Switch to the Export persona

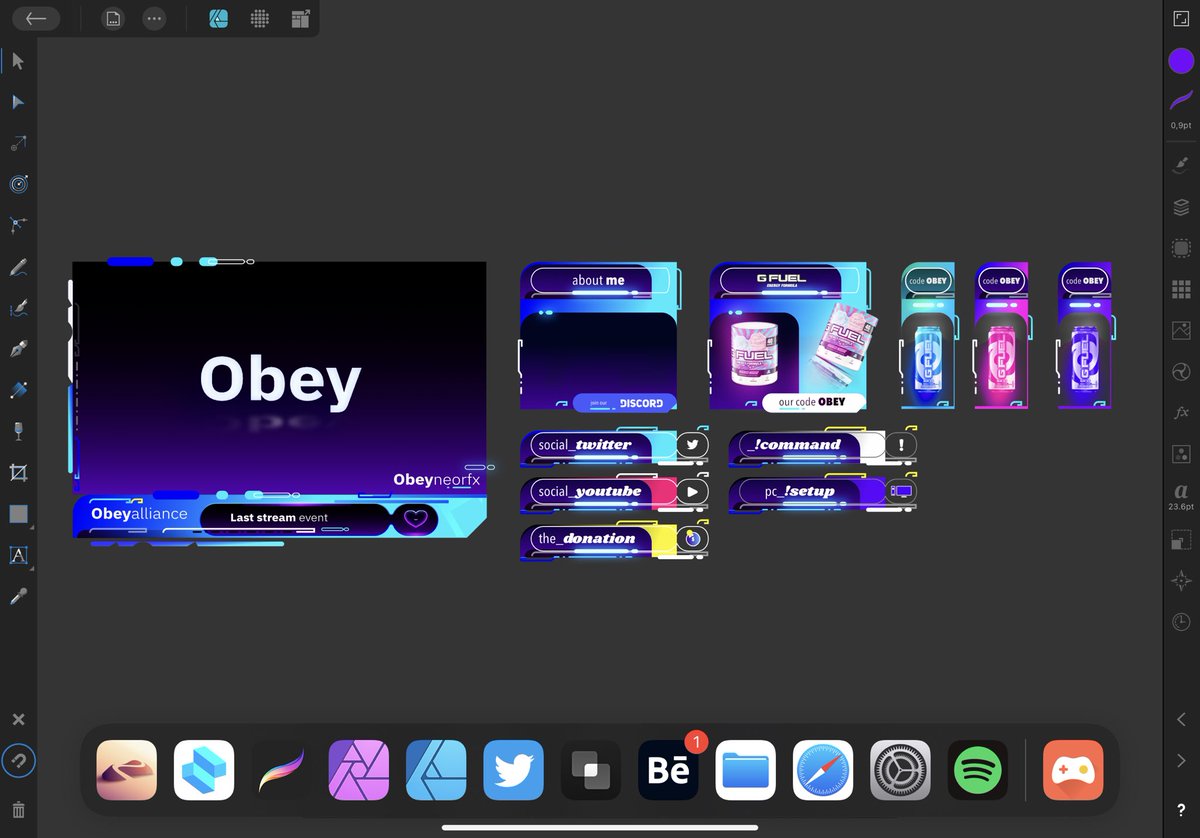pos(300,18)
